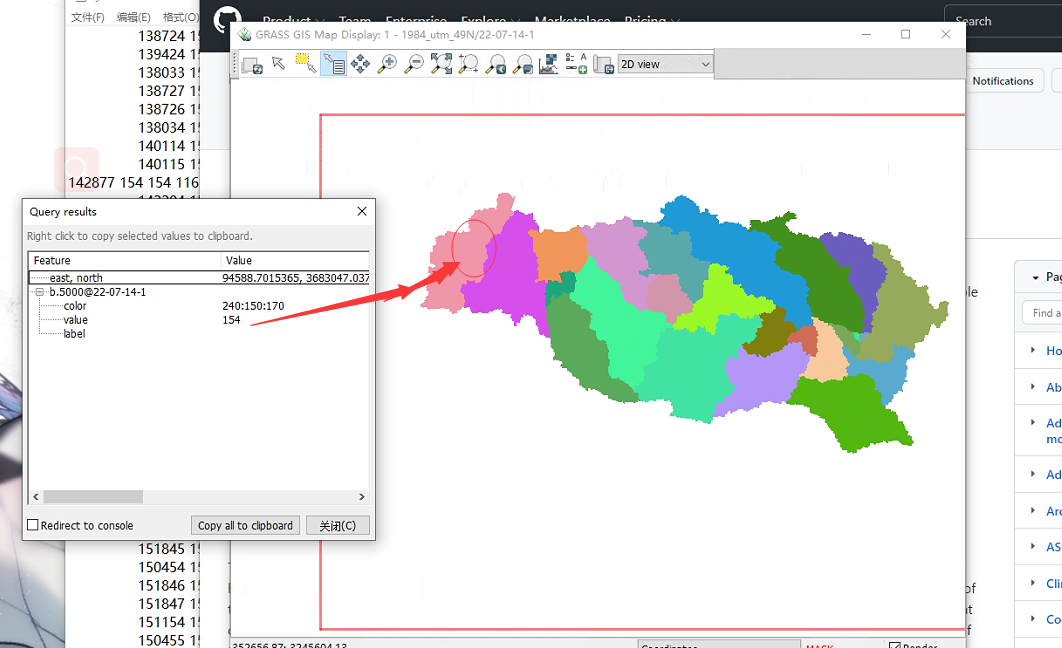Open the Analyze map profile tool
Screen dimensions: 1062x648
548,63
